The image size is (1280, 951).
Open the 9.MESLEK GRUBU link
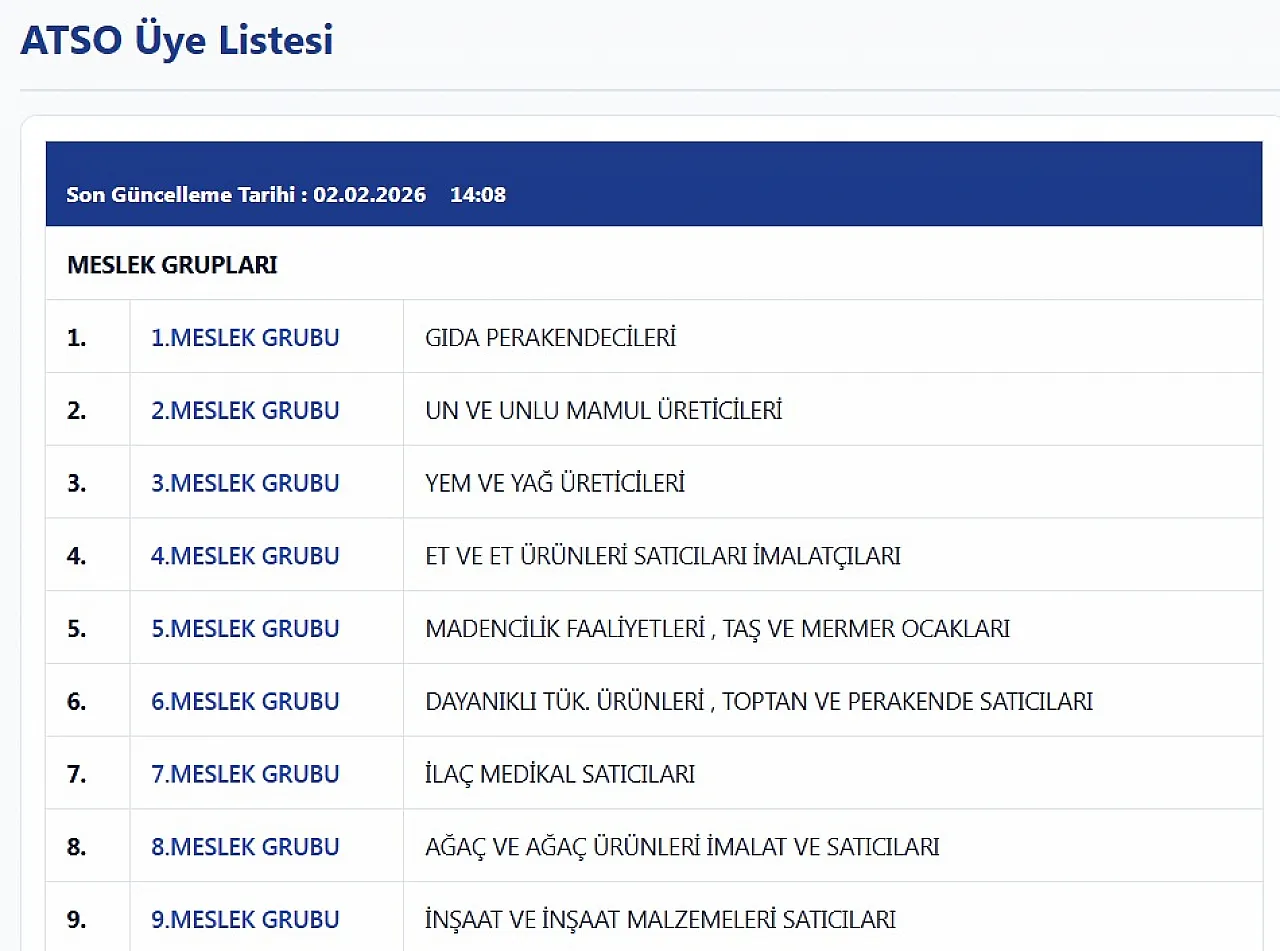coord(245,920)
